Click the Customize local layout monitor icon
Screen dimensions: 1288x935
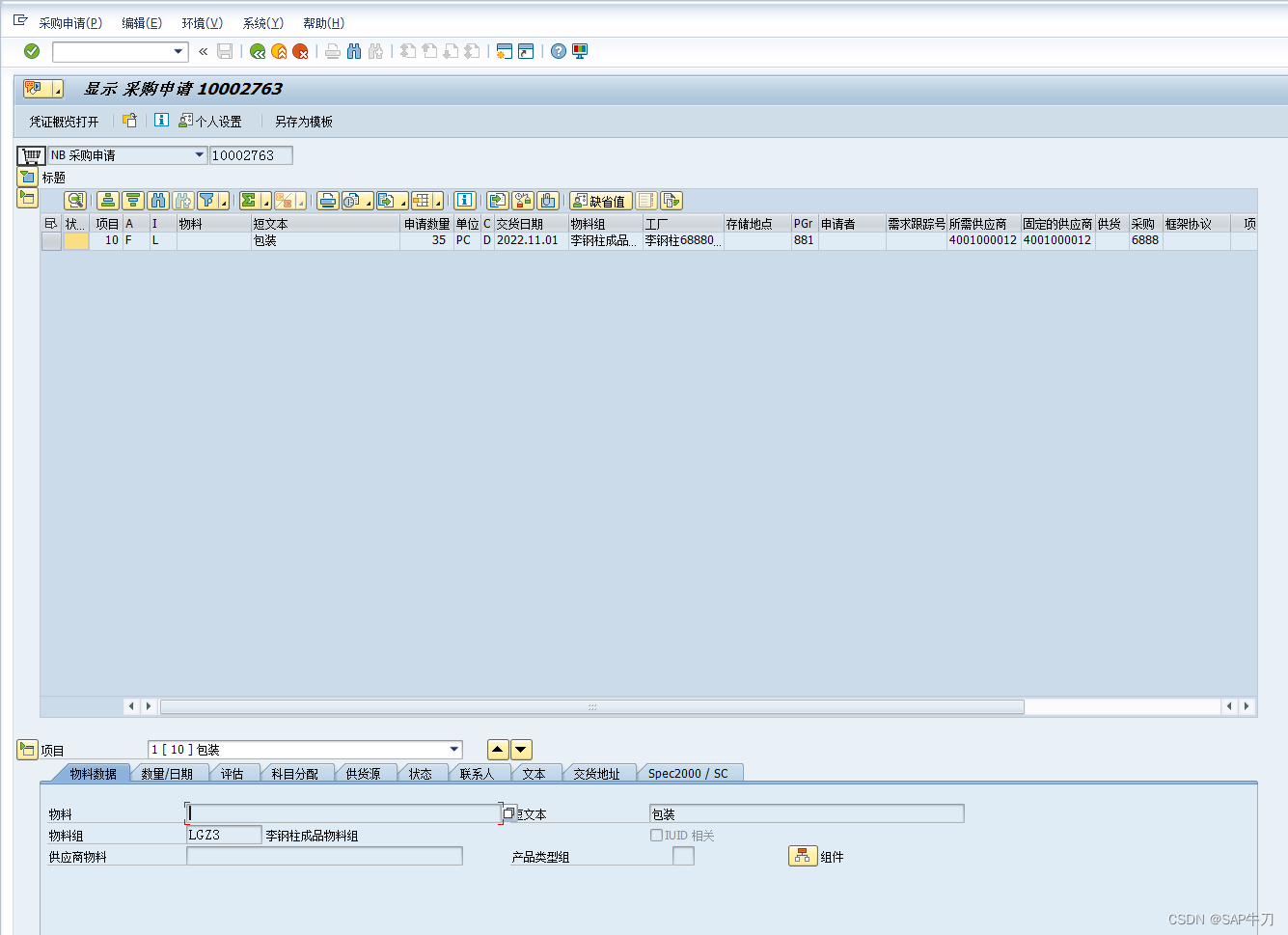coord(580,51)
